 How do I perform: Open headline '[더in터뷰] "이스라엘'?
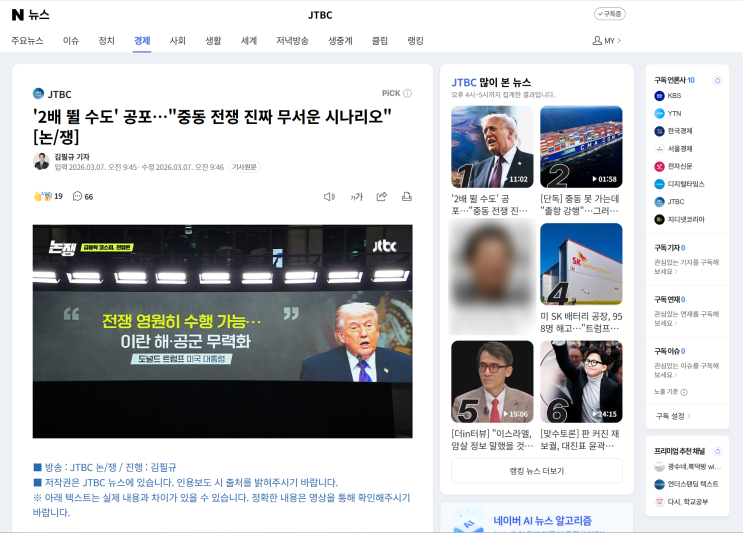(x=492, y=440)
